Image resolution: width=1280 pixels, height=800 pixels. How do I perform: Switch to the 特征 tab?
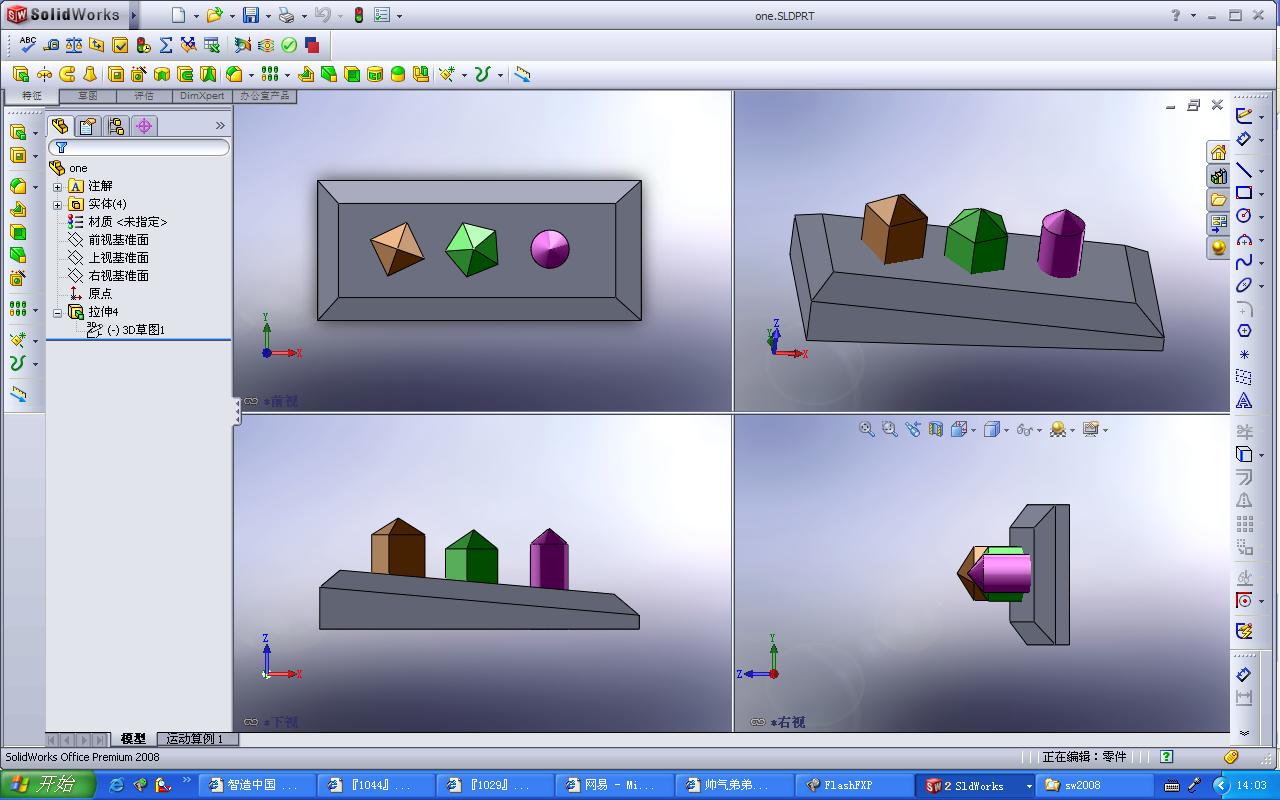coord(32,96)
